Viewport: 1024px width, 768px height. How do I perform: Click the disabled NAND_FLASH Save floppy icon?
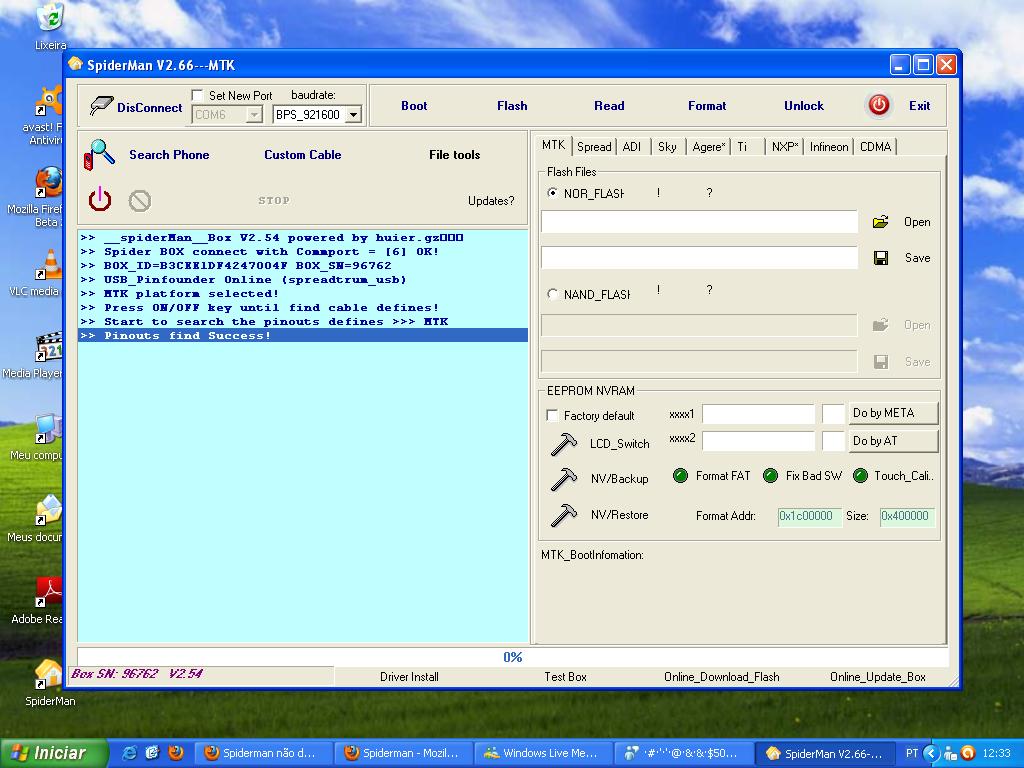click(x=881, y=362)
